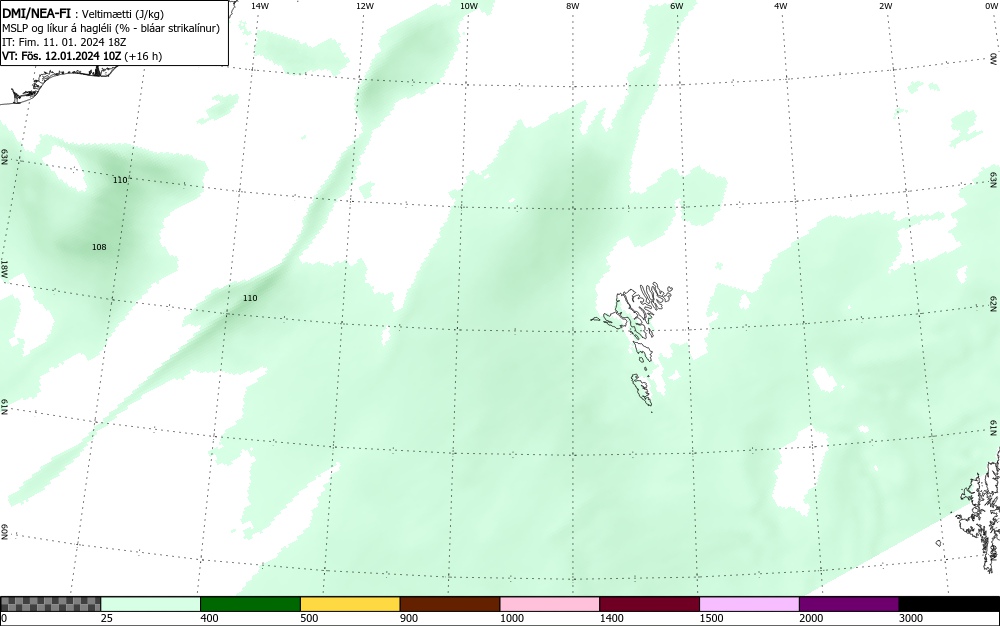Screen dimensions: 1000x626
Task: Click the 2W longitude label
Action: [885, 6]
